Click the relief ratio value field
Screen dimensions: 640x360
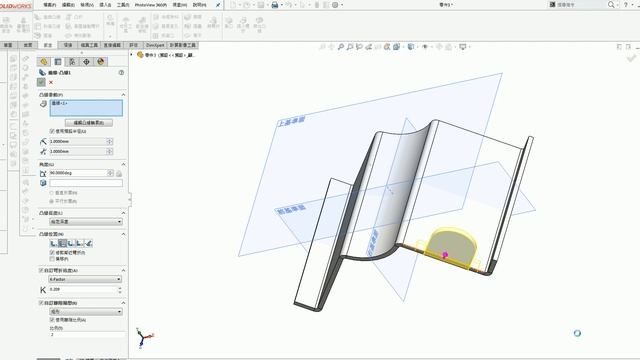87,334
